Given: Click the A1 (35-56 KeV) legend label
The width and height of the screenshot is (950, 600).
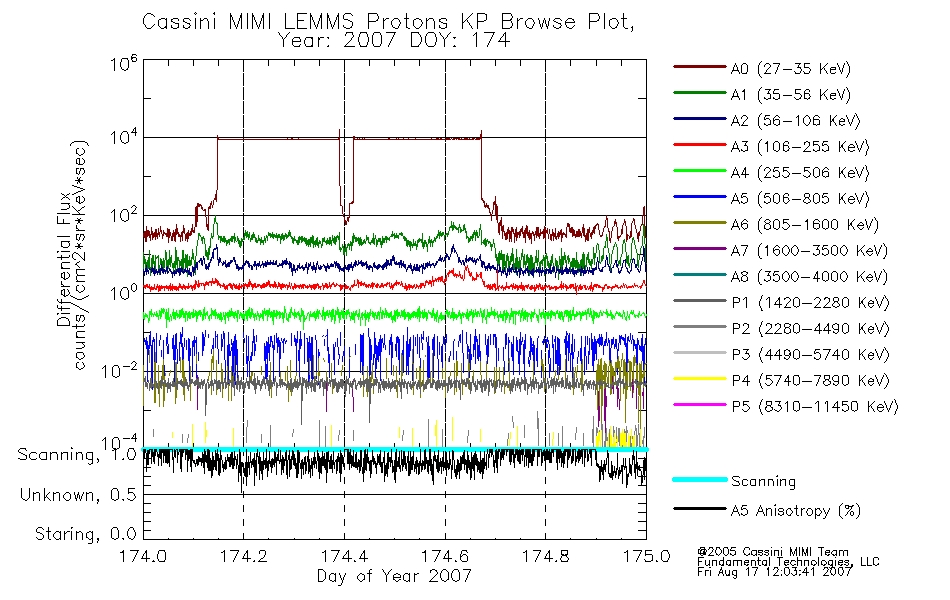Looking at the screenshot, I should [790, 95].
